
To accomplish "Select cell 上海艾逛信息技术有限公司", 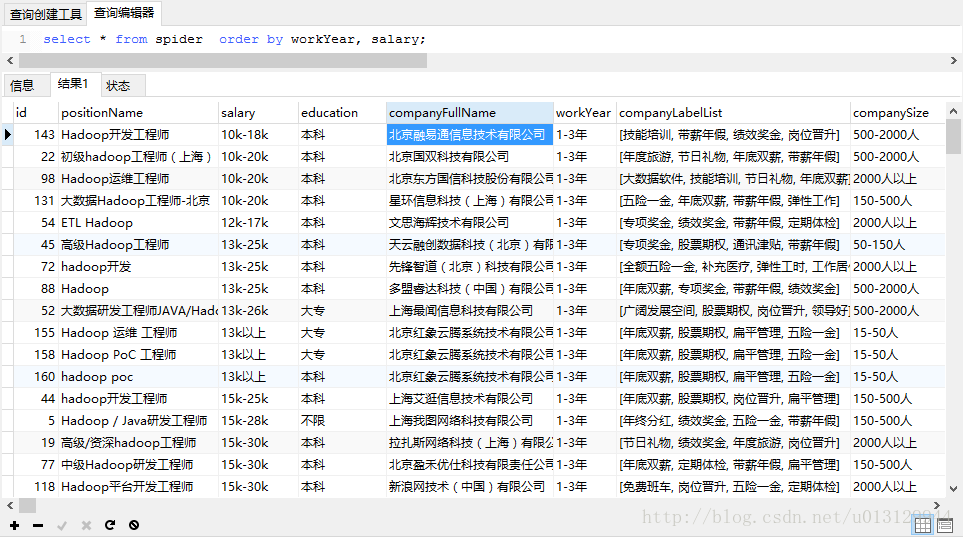I will [x=470, y=399].
